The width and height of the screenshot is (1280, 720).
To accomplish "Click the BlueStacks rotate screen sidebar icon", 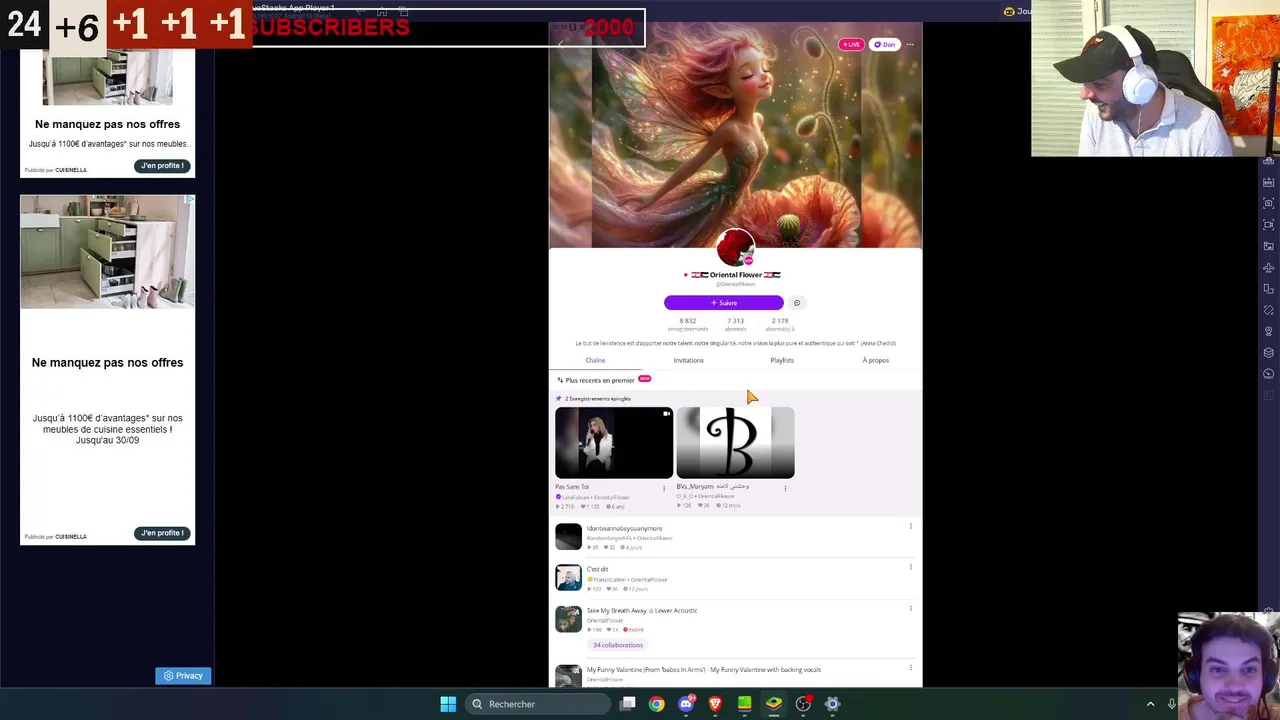I will click(x=1269, y=289).
